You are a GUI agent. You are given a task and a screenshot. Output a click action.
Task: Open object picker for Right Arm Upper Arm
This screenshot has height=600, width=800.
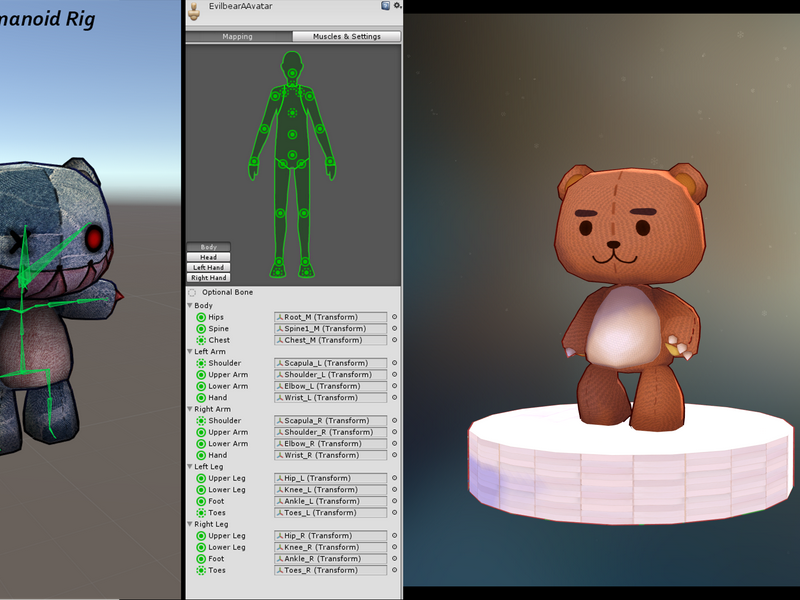(394, 432)
